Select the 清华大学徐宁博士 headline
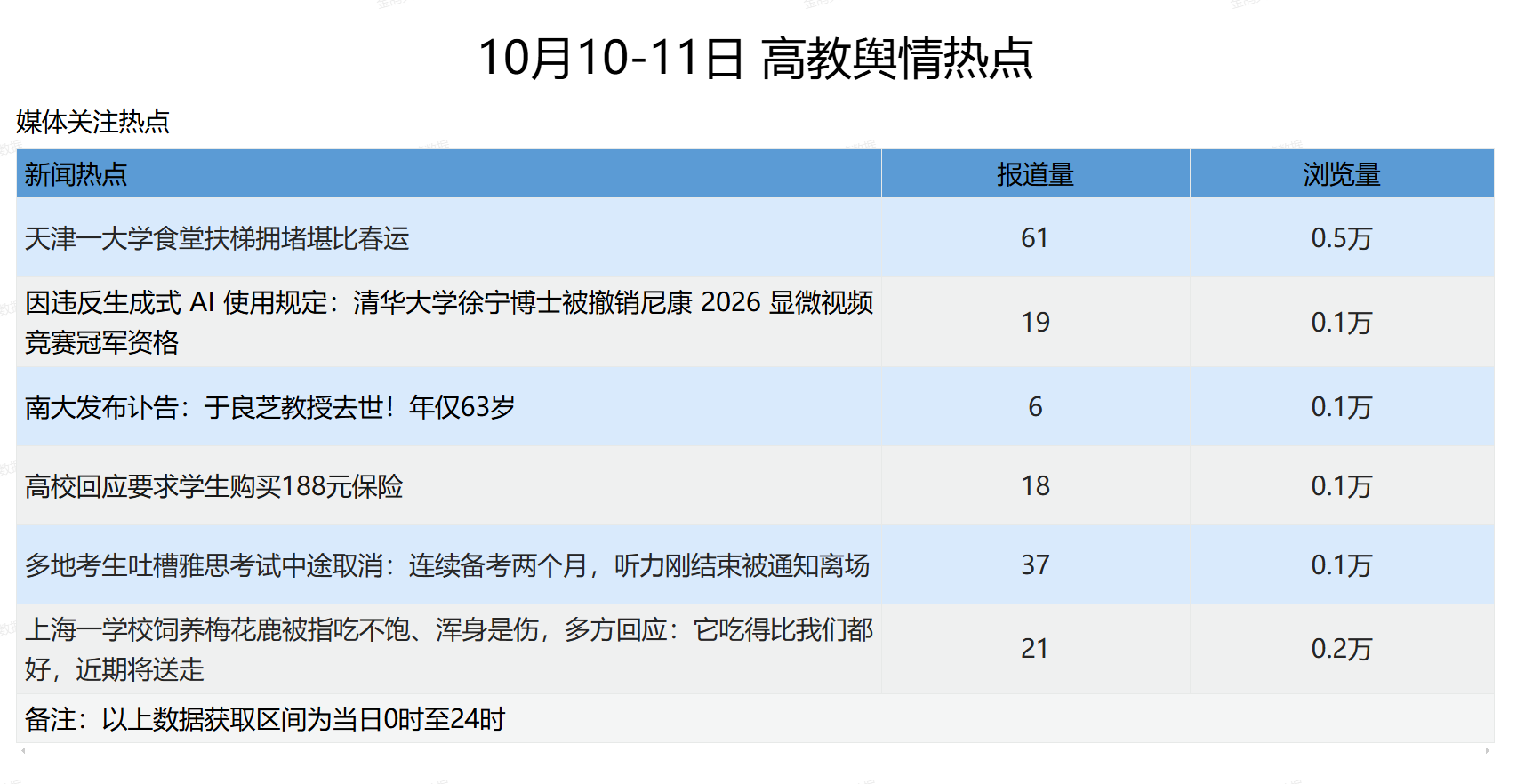Screen dimensions: 1517x784 click(449, 322)
